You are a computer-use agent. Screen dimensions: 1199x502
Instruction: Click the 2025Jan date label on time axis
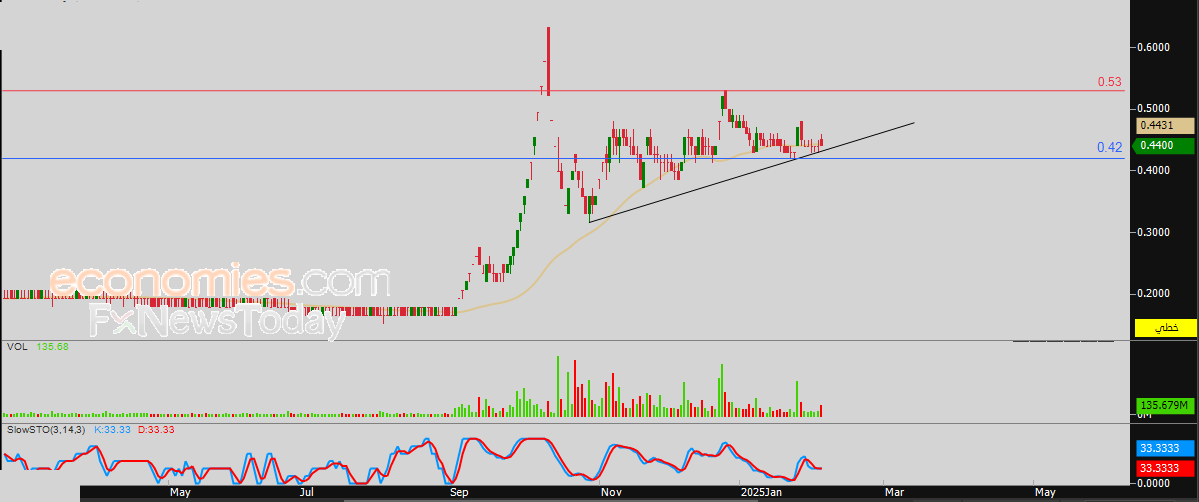(760, 494)
